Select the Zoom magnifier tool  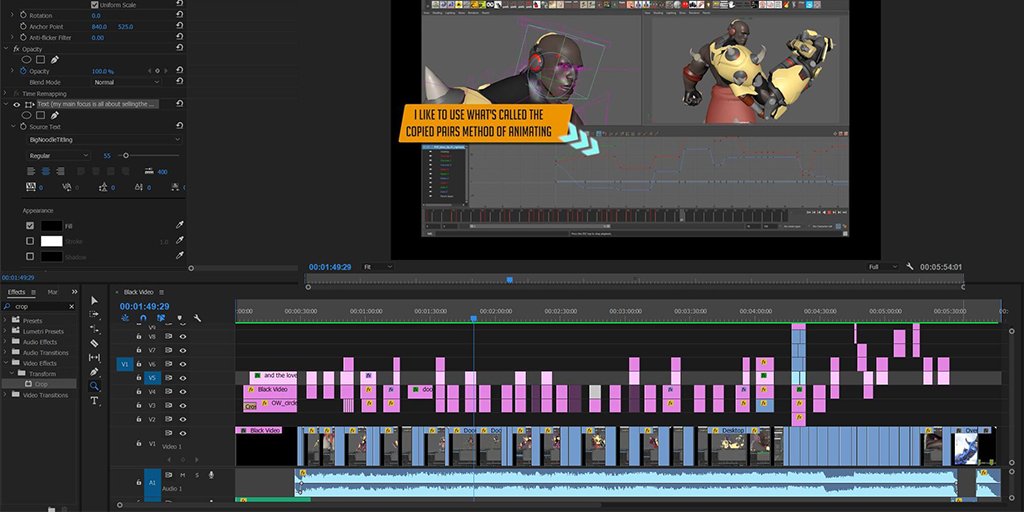tap(94, 386)
